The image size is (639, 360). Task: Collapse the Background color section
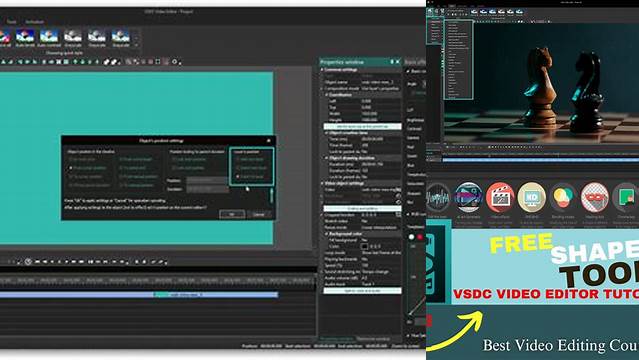click(326, 234)
